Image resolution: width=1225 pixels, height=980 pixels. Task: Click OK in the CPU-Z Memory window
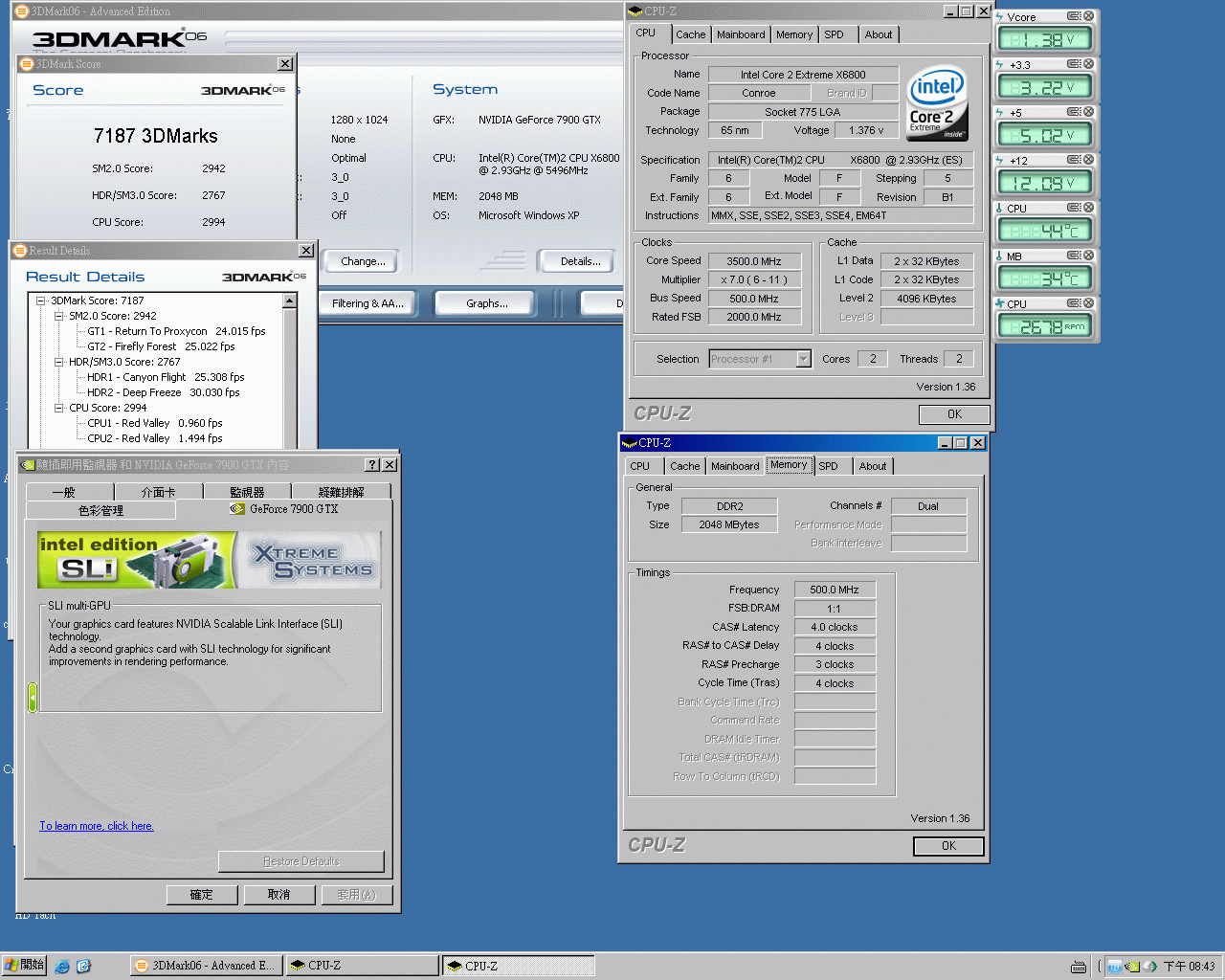(948, 846)
